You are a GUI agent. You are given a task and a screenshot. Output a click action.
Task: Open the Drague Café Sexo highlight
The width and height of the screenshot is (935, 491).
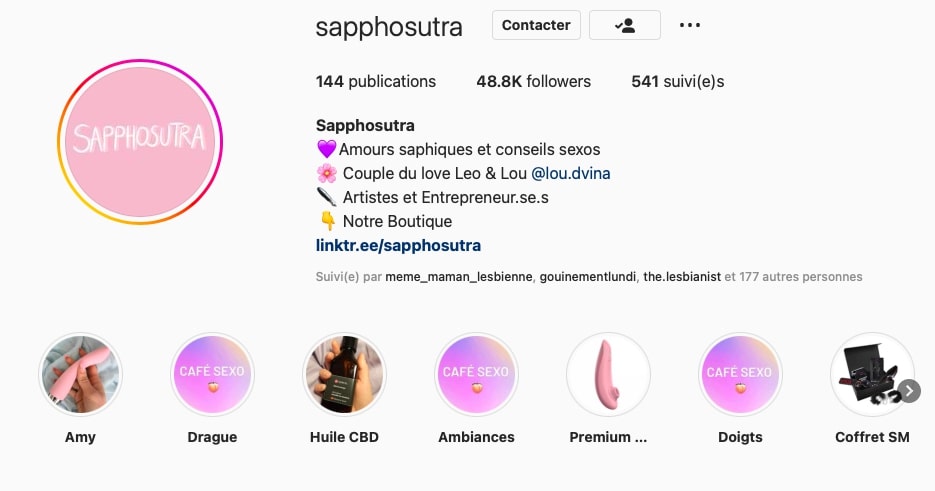coord(212,374)
